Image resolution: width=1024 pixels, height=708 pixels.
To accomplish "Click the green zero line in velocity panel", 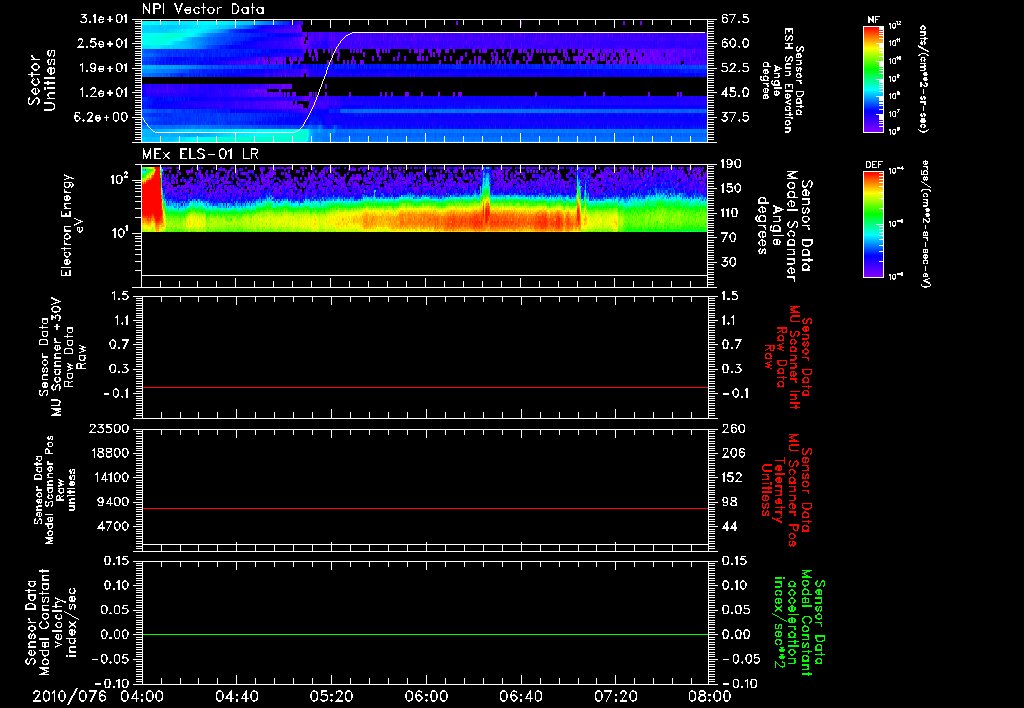I will [x=425, y=634].
